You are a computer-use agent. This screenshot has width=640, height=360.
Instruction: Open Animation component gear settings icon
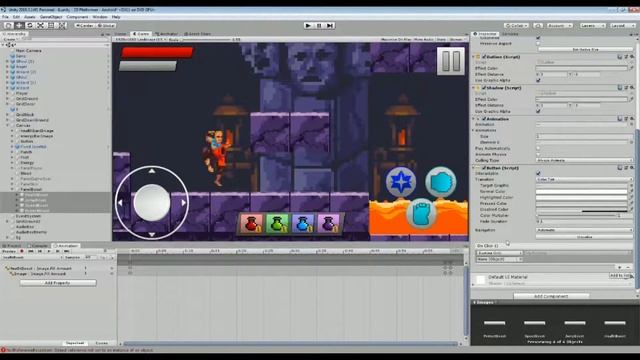pyautogui.click(x=632, y=119)
